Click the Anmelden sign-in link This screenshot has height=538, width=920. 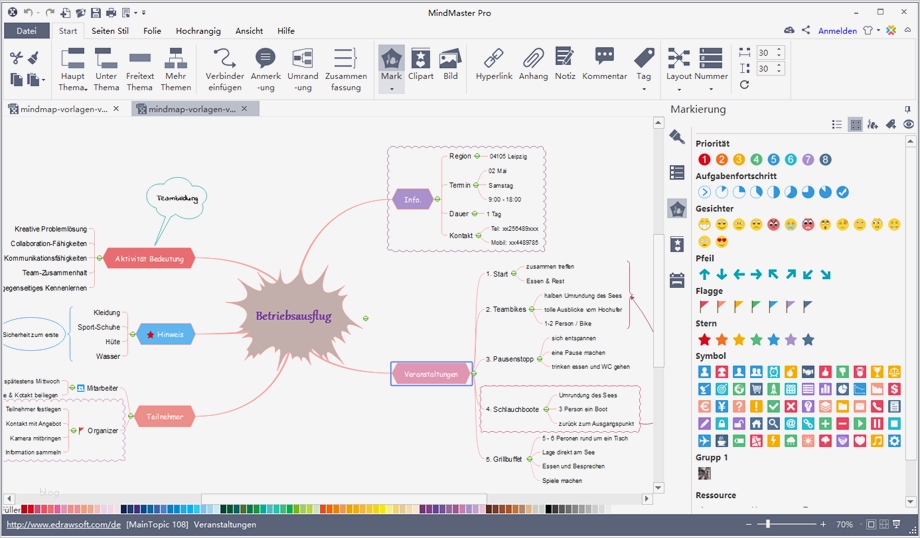click(x=837, y=31)
